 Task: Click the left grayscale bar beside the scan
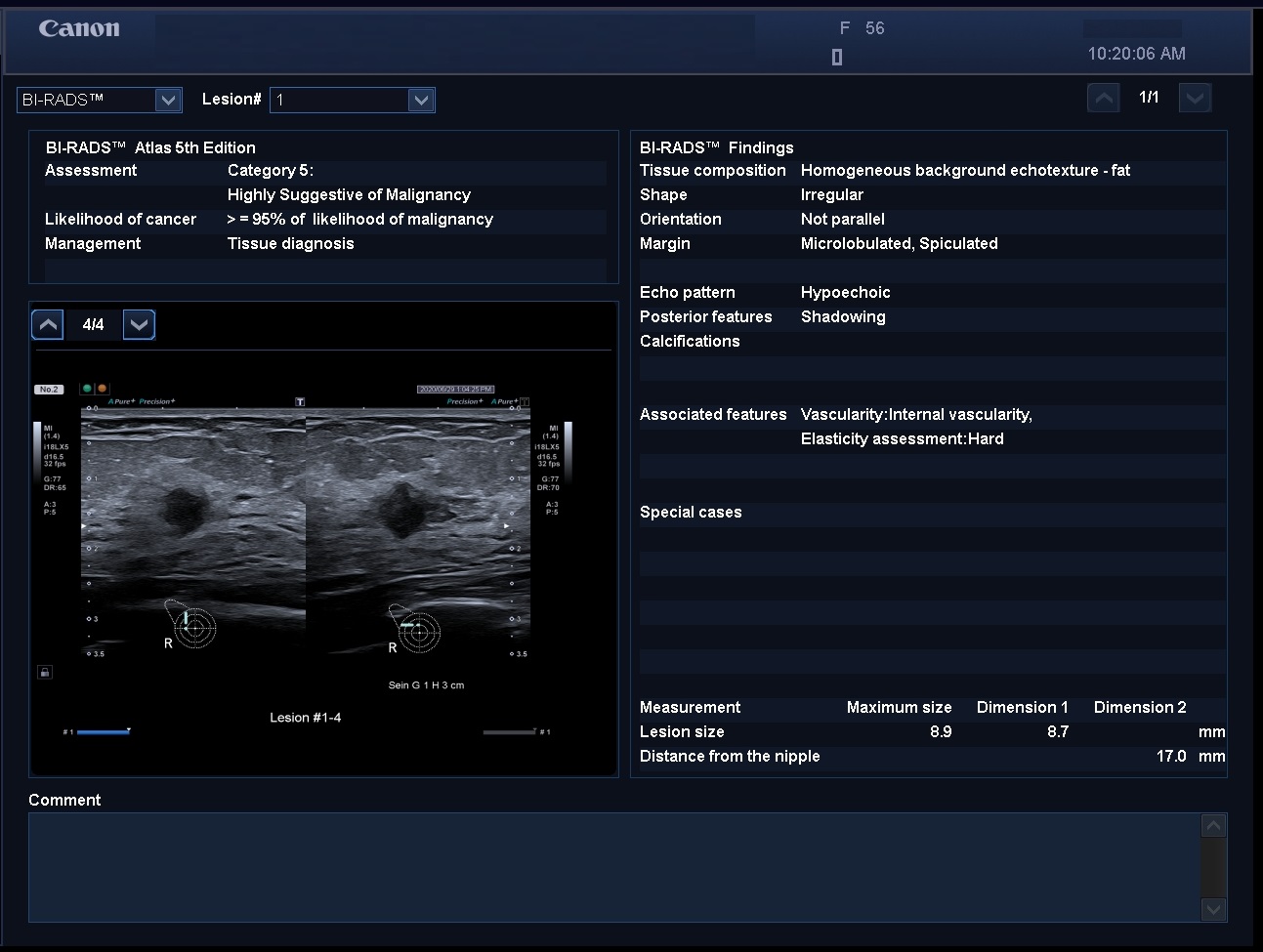click(37, 452)
